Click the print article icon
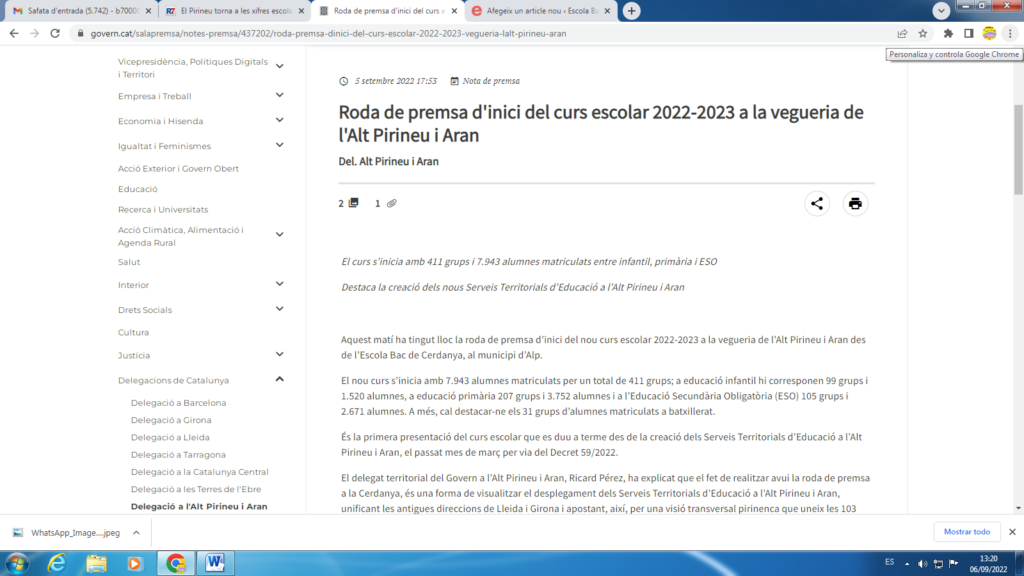 tap(855, 204)
